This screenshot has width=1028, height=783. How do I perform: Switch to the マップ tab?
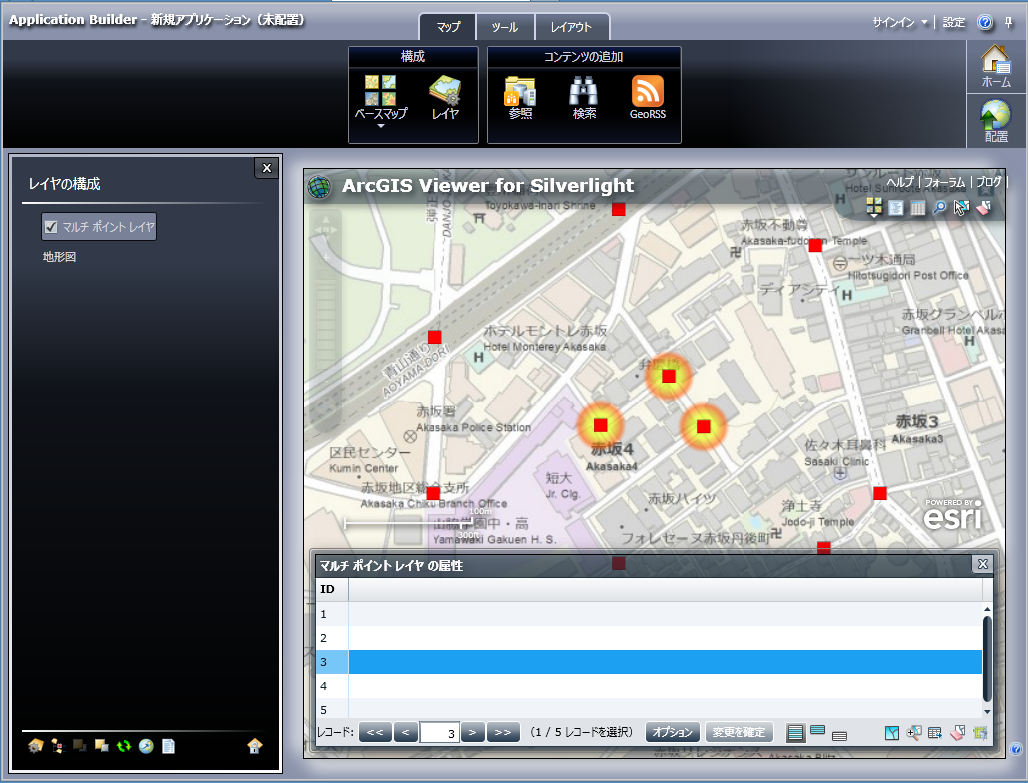pos(448,27)
